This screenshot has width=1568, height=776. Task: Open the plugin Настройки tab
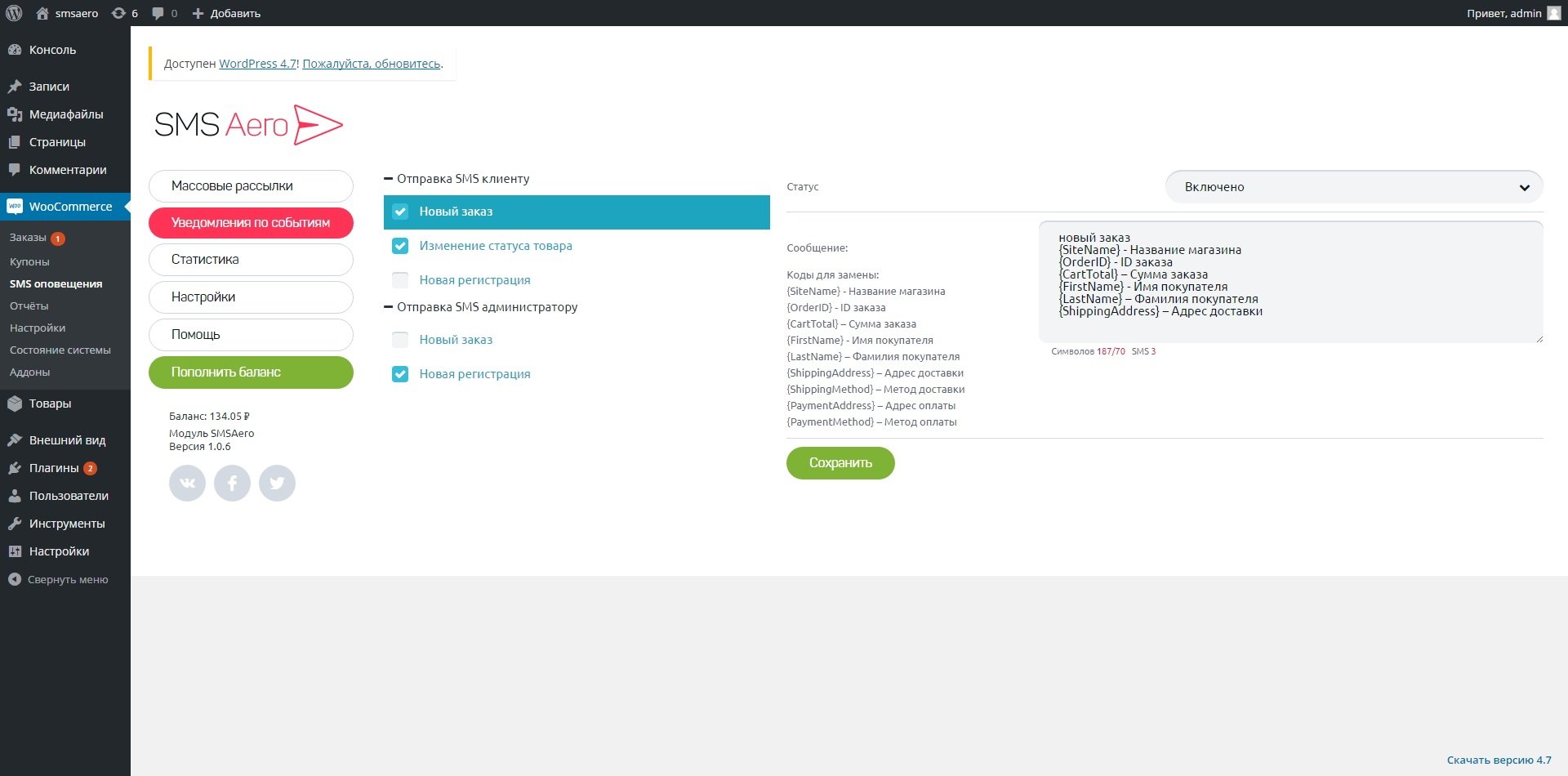click(x=251, y=297)
